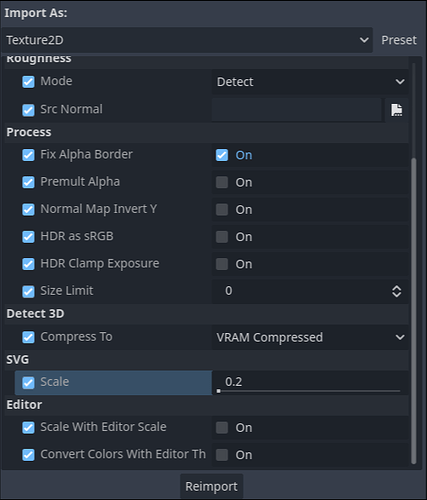This screenshot has height=500, width=427.
Task: Click the Size Limit stepper arrows
Action: (x=396, y=291)
